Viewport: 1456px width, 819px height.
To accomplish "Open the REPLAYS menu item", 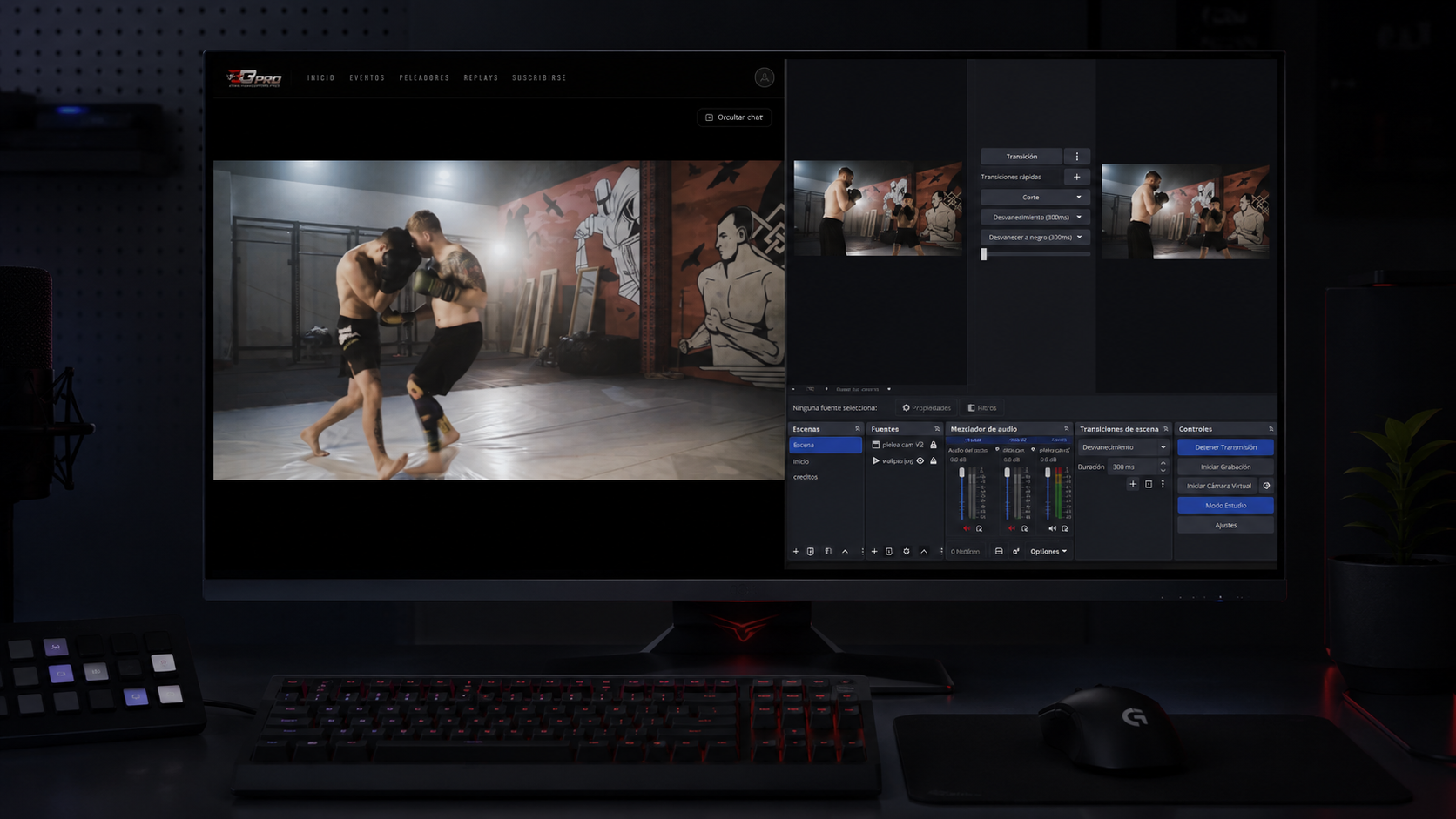I will [481, 78].
